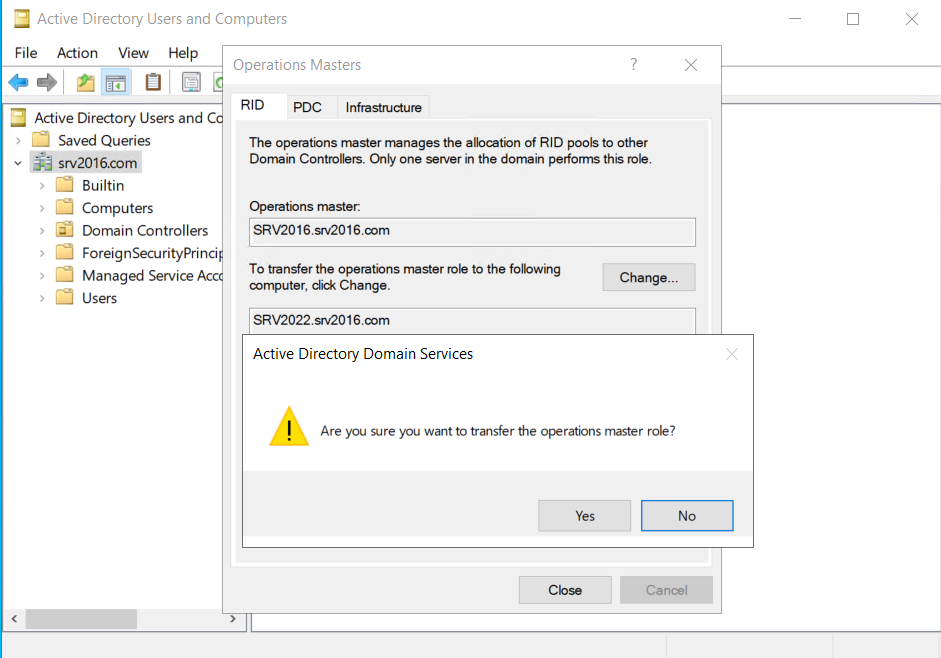Screen dimensions: 941x658
Task: Click the right scroll arrow of tree pane
Action: point(233,618)
